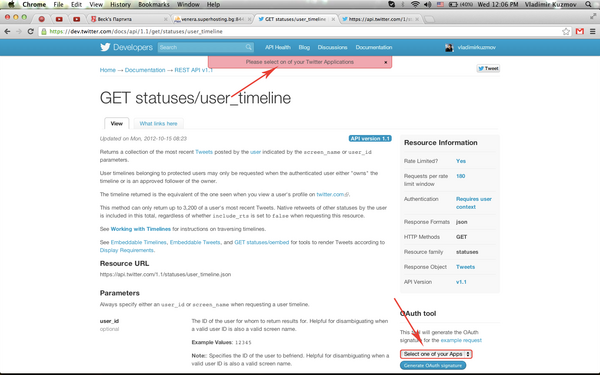
Task: Switch to the red circle icon tab
Action: pyautogui.click(x=42, y=19)
